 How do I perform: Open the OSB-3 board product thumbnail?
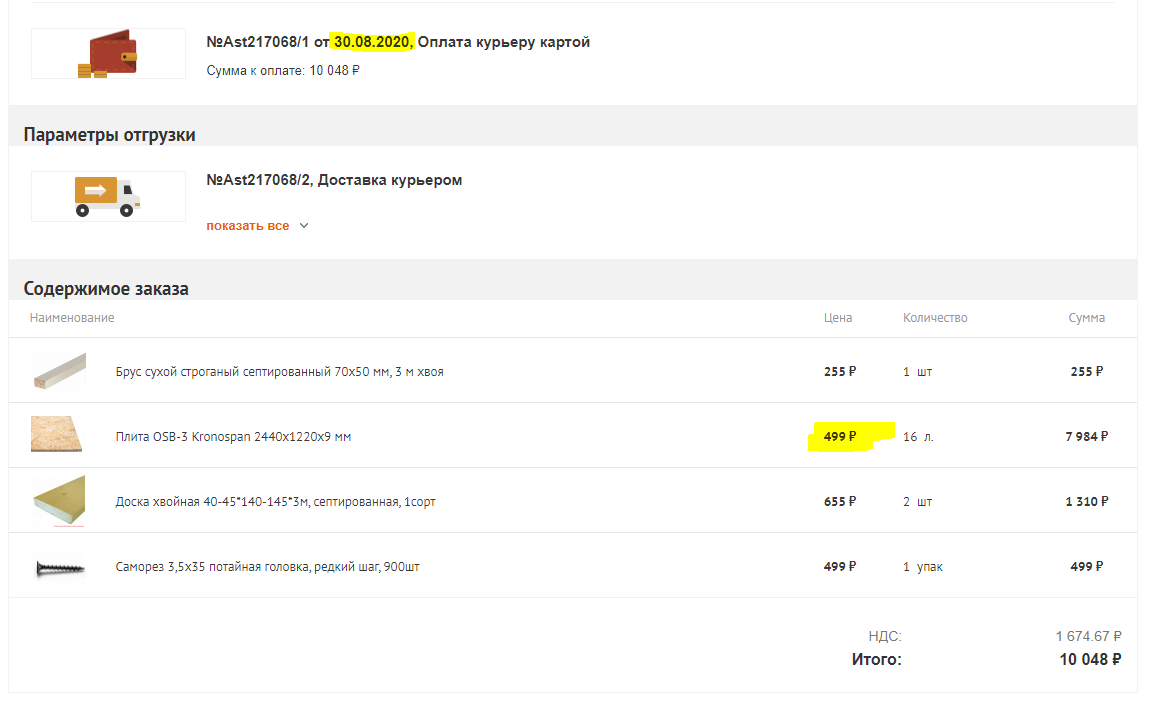click(x=57, y=435)
